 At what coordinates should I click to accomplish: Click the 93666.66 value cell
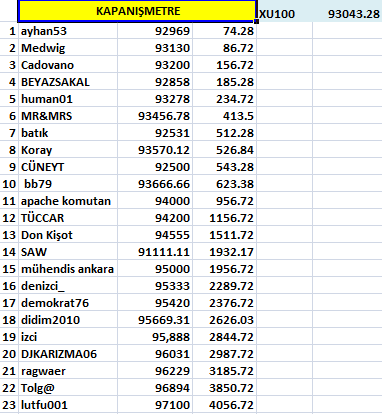tap(155, 184)
